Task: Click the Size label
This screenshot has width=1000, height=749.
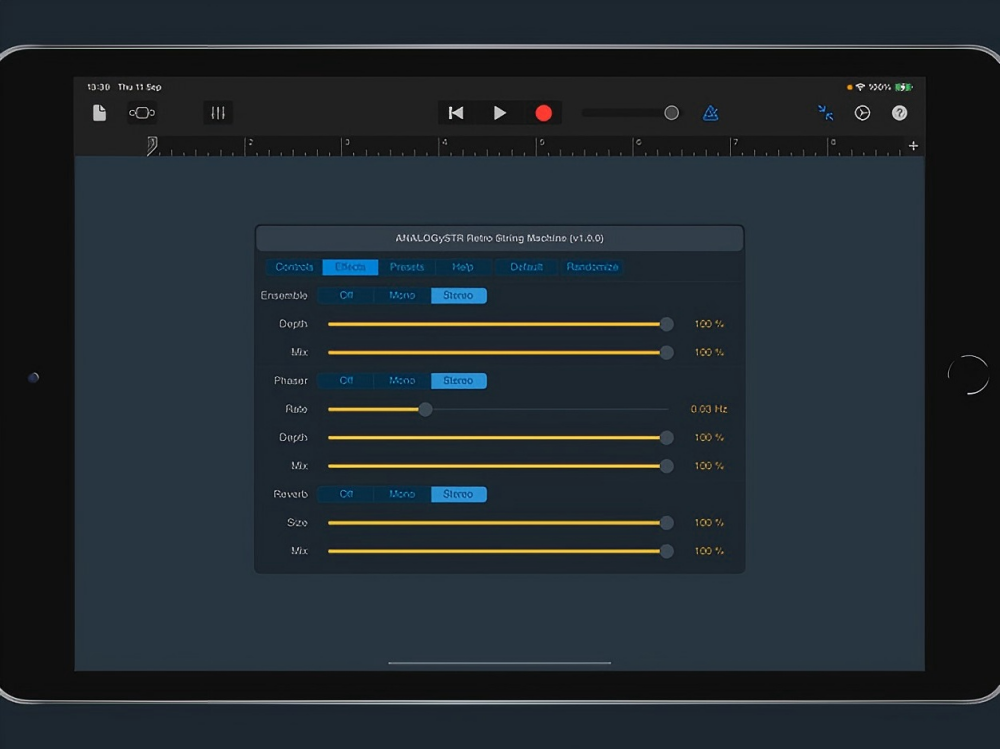Action: point(297,523)
